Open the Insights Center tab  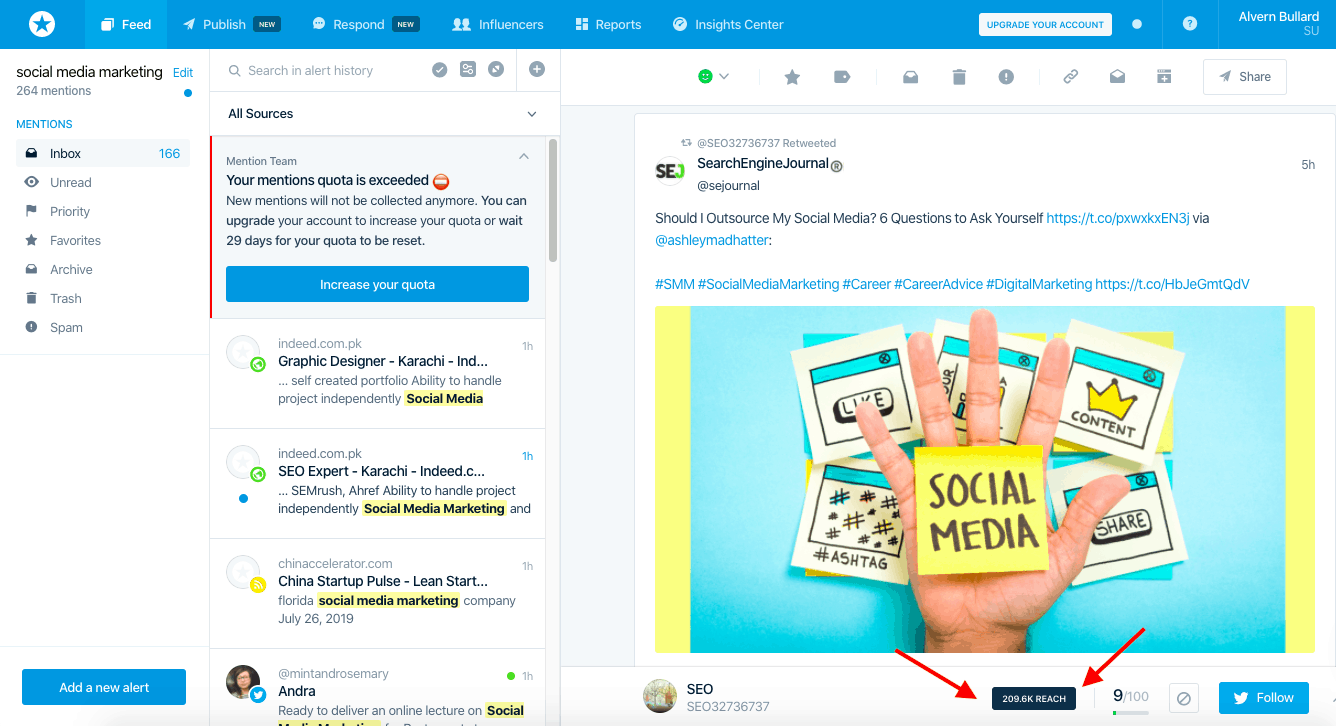(x=728, y=24)
